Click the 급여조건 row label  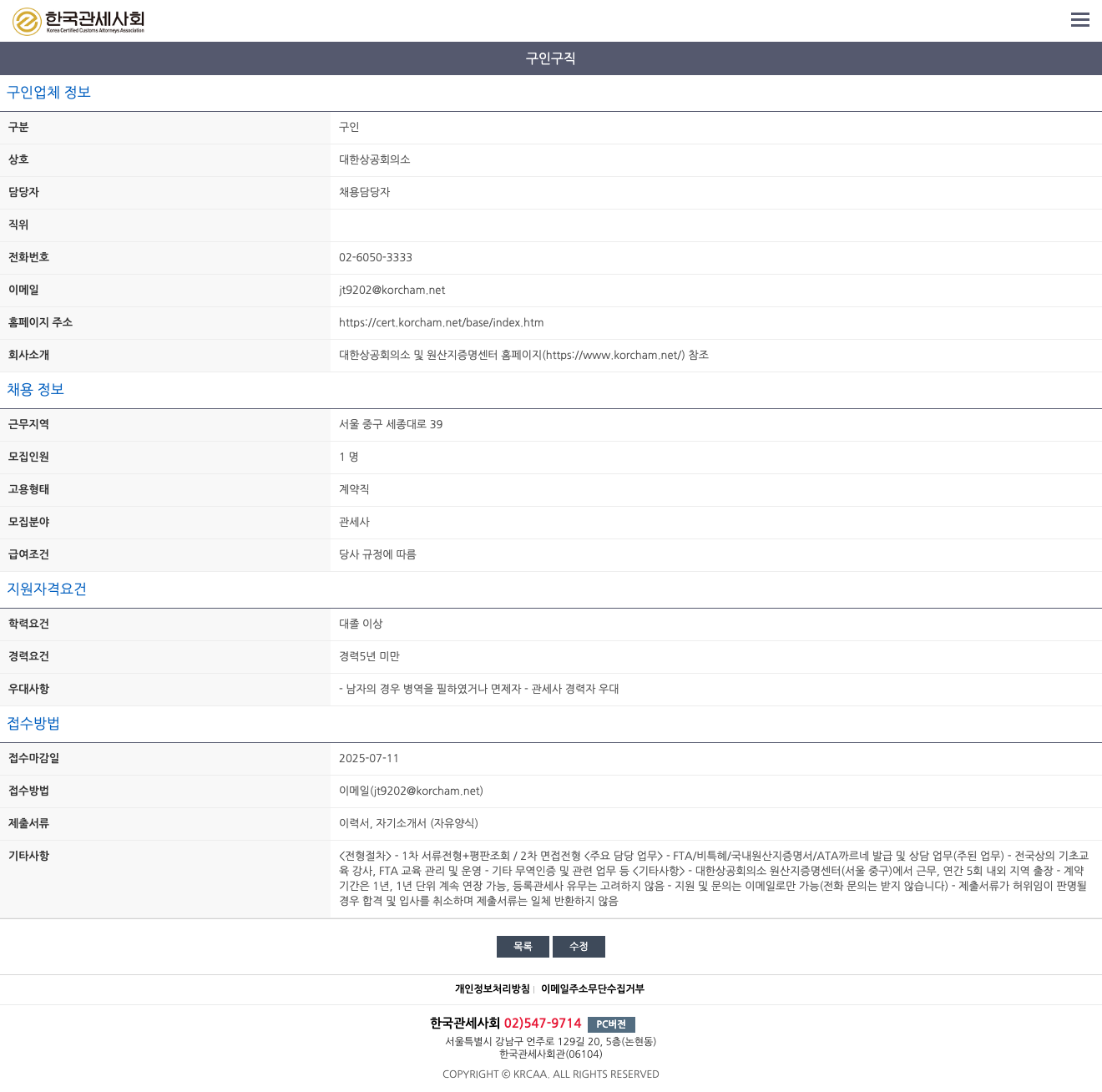click(x=28, y=554)
